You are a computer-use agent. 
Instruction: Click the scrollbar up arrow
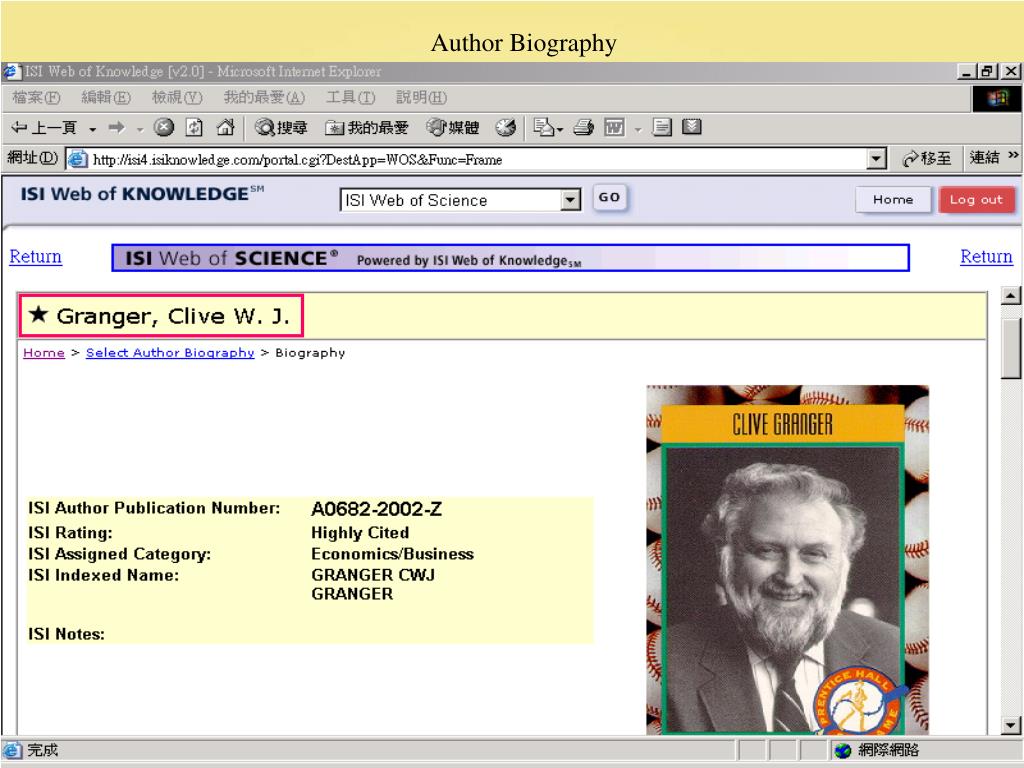click(1010, 296)
